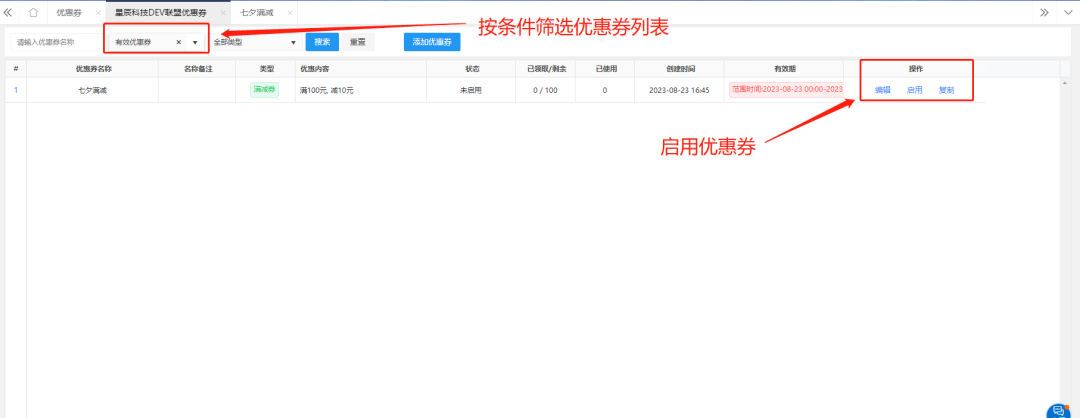Switch to the 七夕满减 tab
This screenshot has width=1080, height=418.
click(256, 13)
